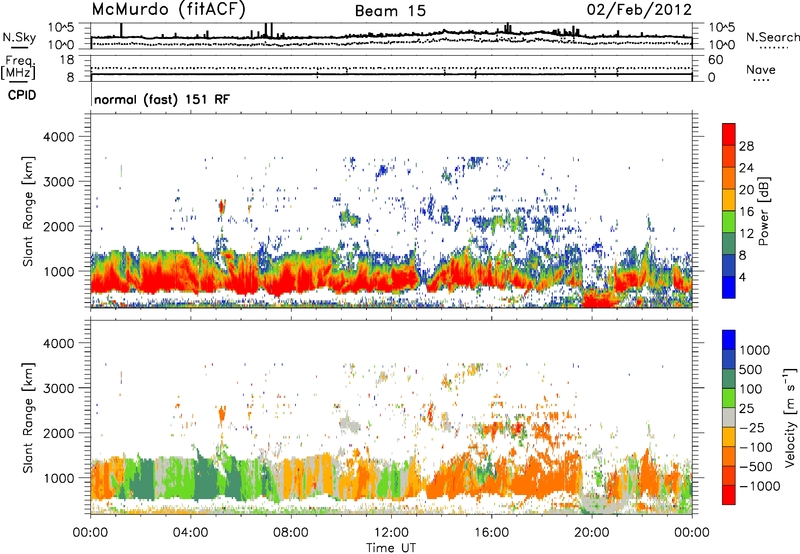Viewport: 800px width, 554px height.
Task: Click the '28' value on Power colorbar
Action: click(x=746, y=146)
